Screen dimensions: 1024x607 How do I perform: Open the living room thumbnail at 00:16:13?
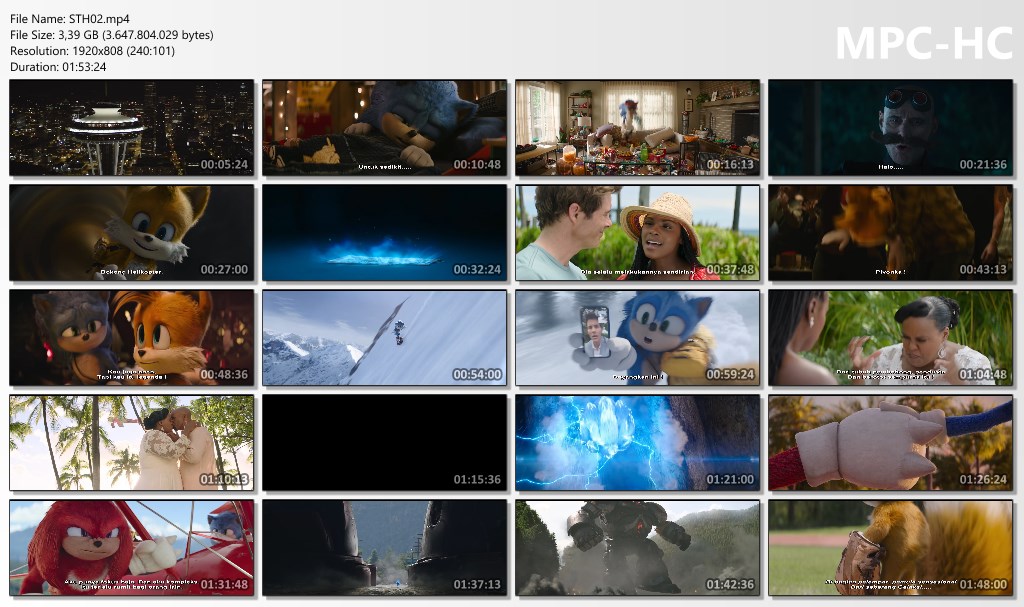click(637, 128)
